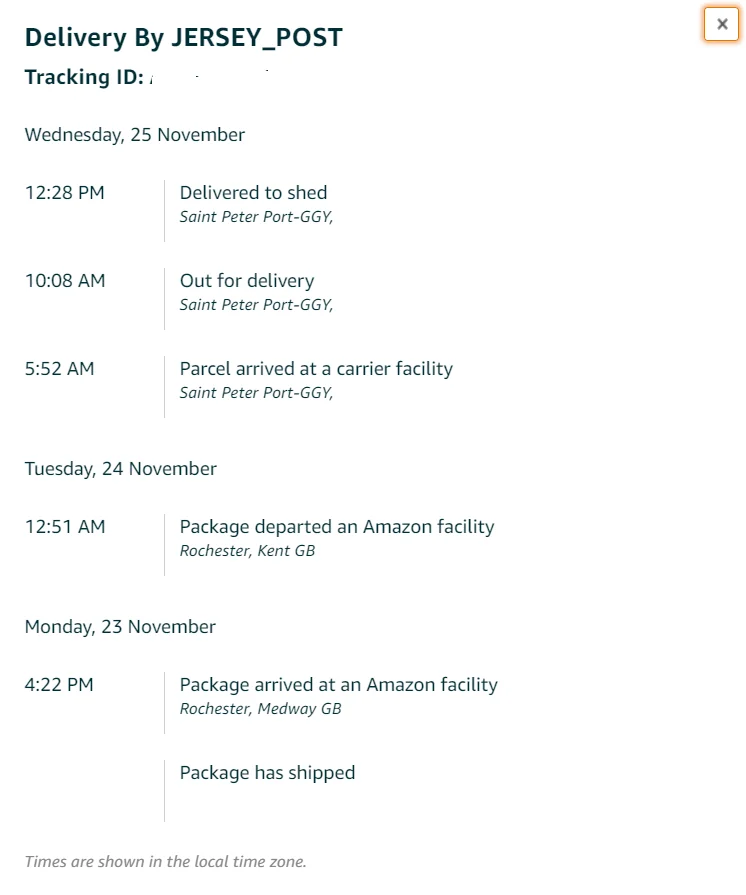Click the Delivery By JERSEY_POST heading
Image resolution: width=746 pixels, height=895 pixels.
tap(183, 38)
